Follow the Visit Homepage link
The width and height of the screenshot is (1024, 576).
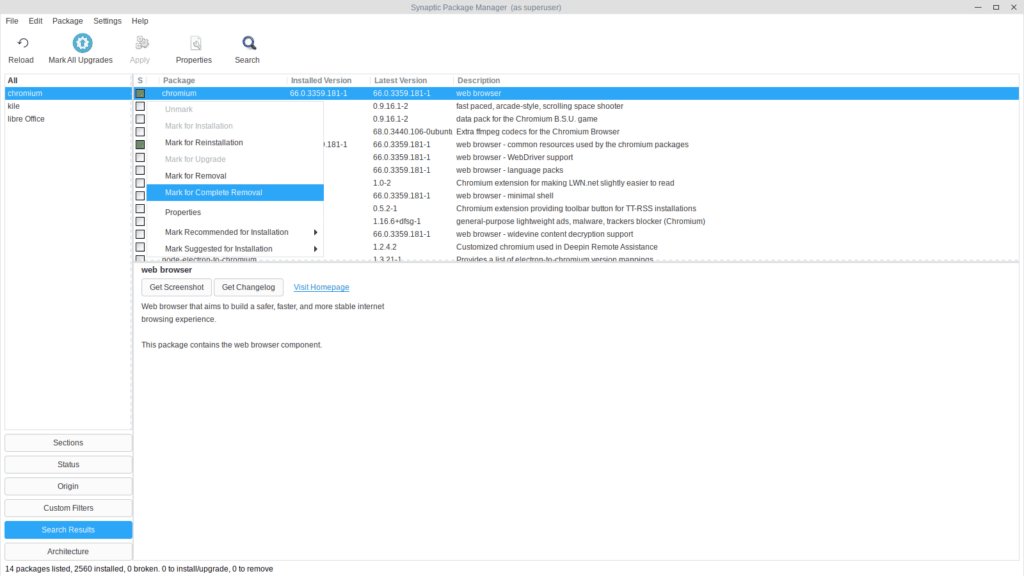[x=321, y=287]
